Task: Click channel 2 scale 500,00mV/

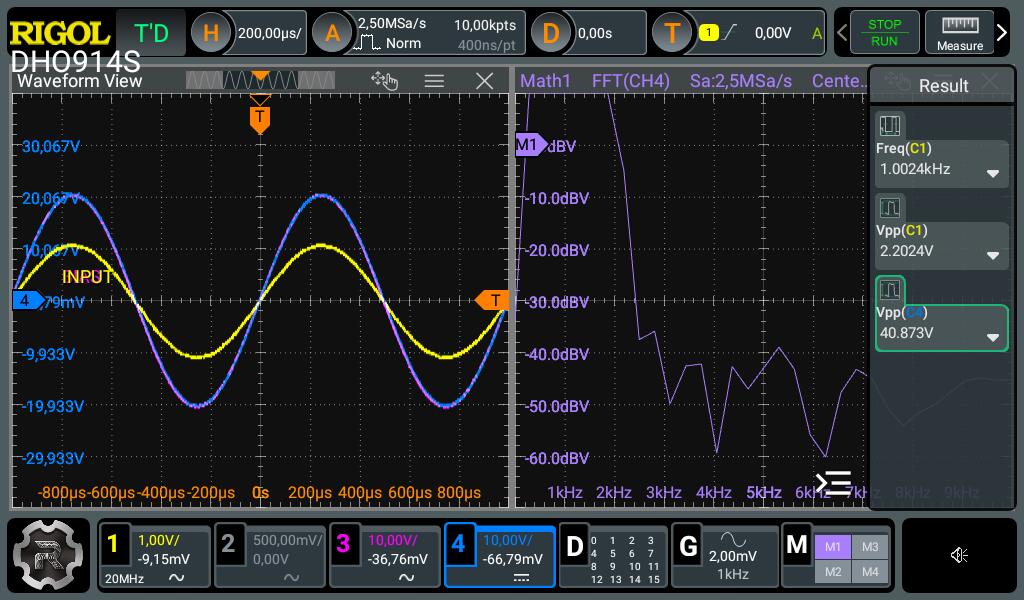Action: (x=287, y=540)
